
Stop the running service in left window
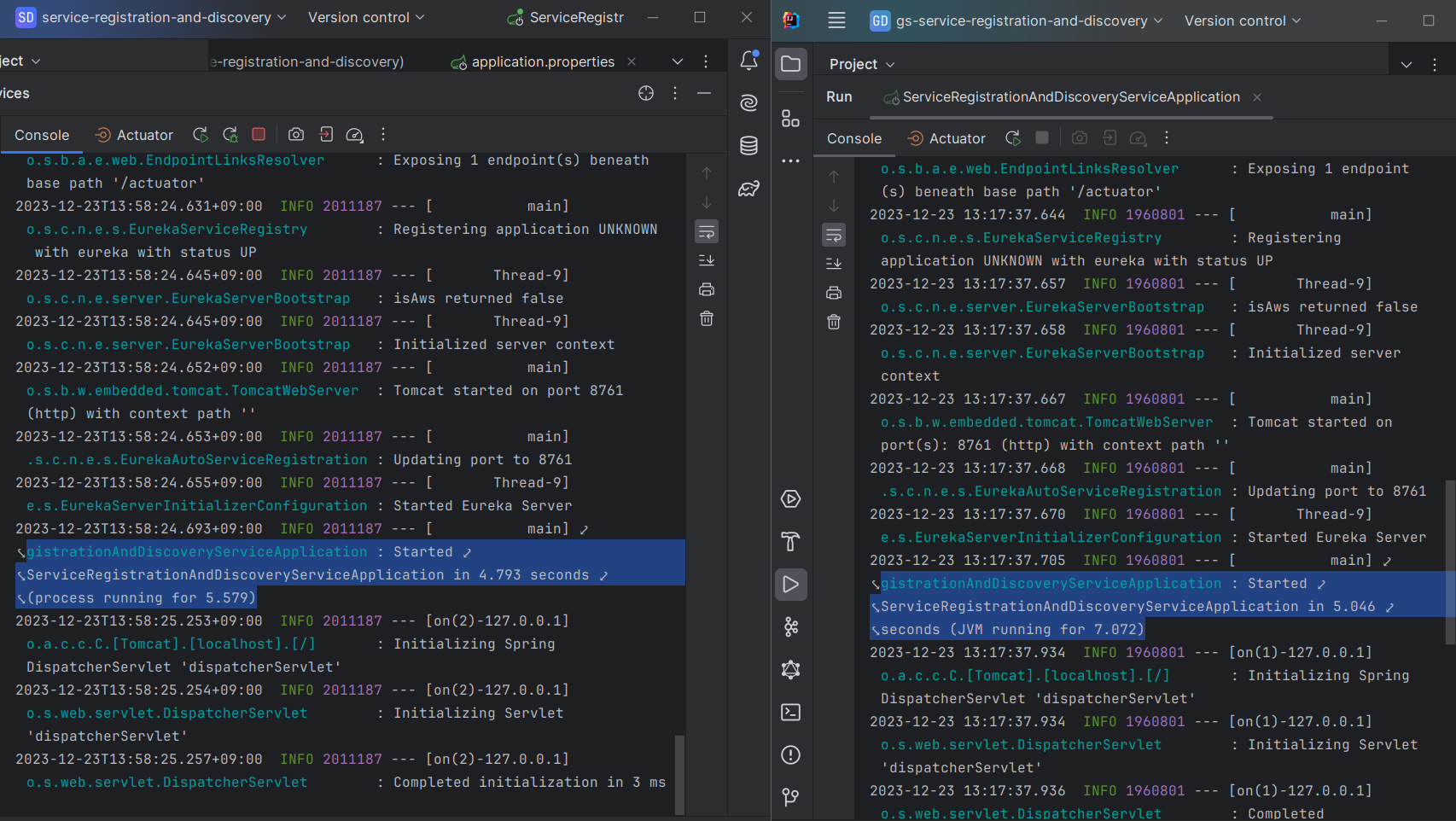tap(259, 134)
